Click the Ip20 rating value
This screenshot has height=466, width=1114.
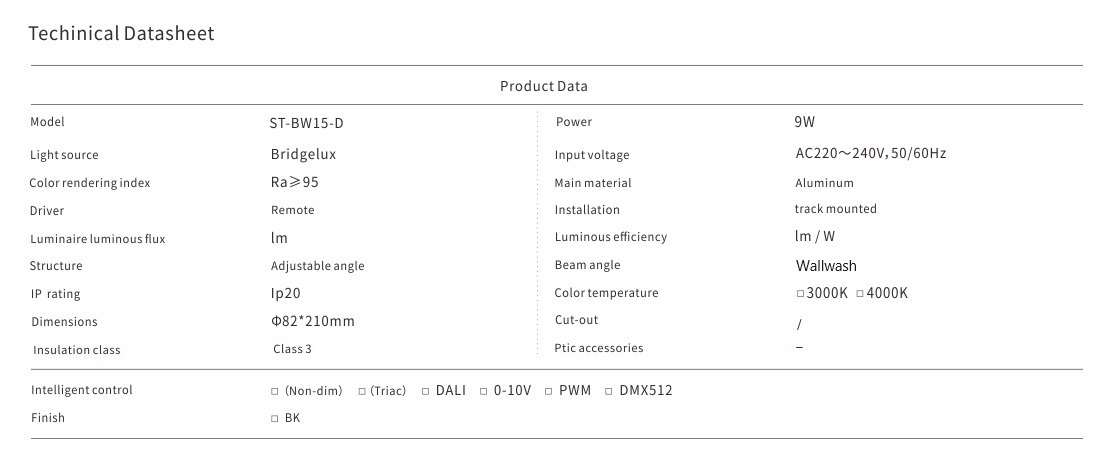point(285,294)
